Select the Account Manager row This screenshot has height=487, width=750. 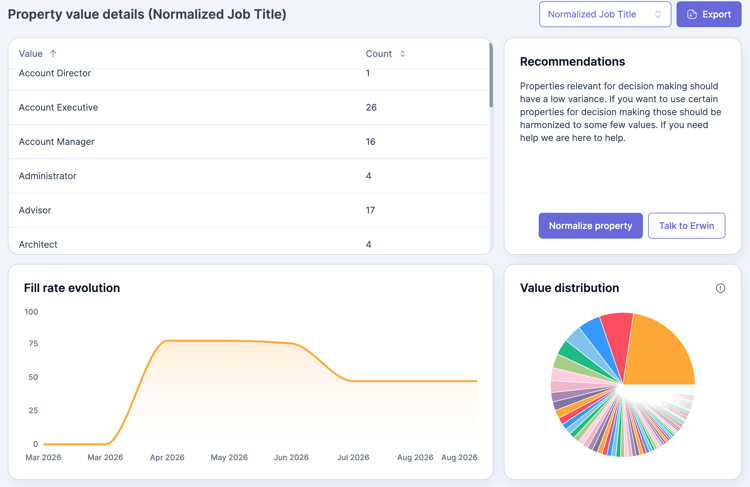tap(249, 142)
